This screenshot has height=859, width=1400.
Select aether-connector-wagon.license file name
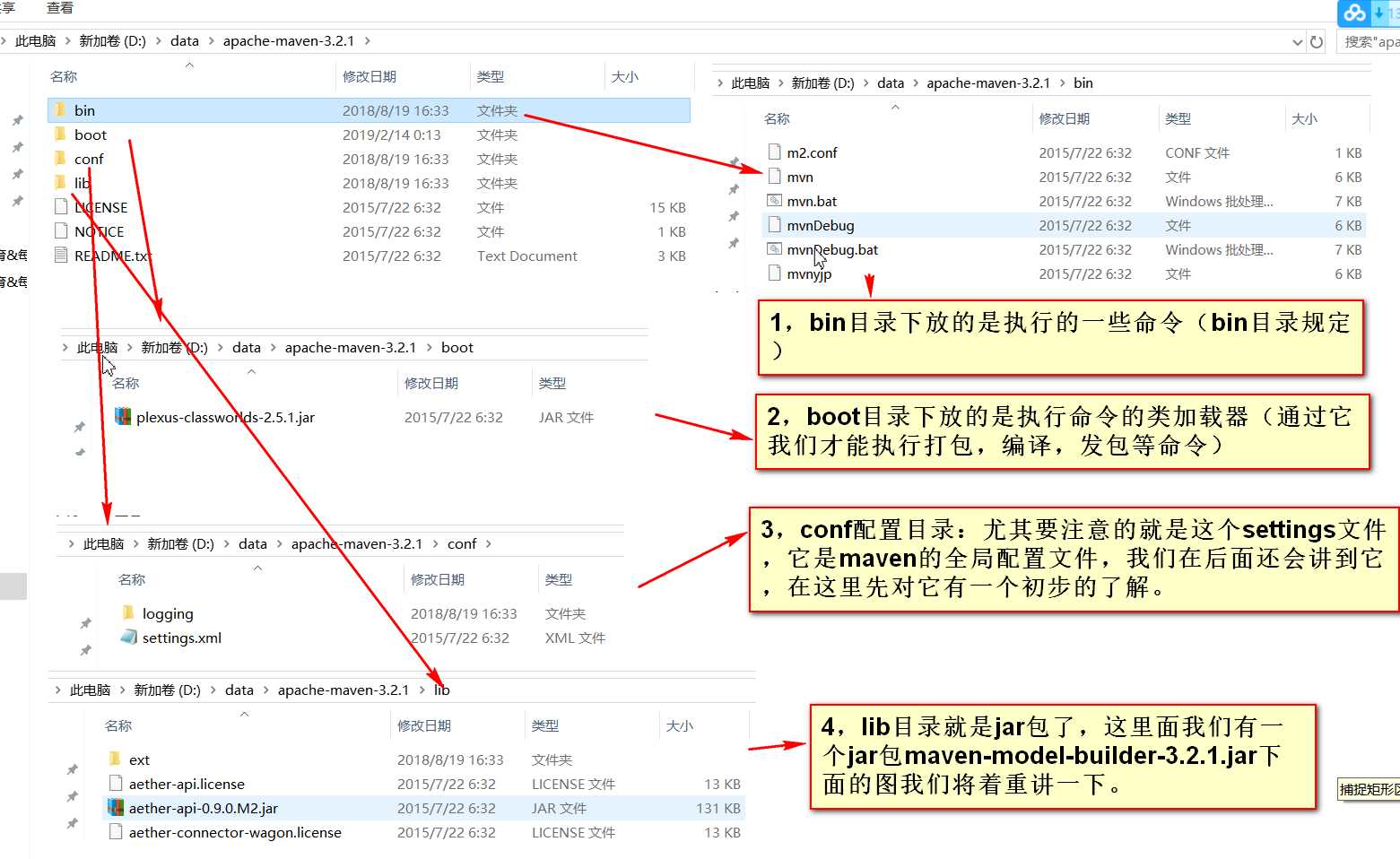click(235, 832)
